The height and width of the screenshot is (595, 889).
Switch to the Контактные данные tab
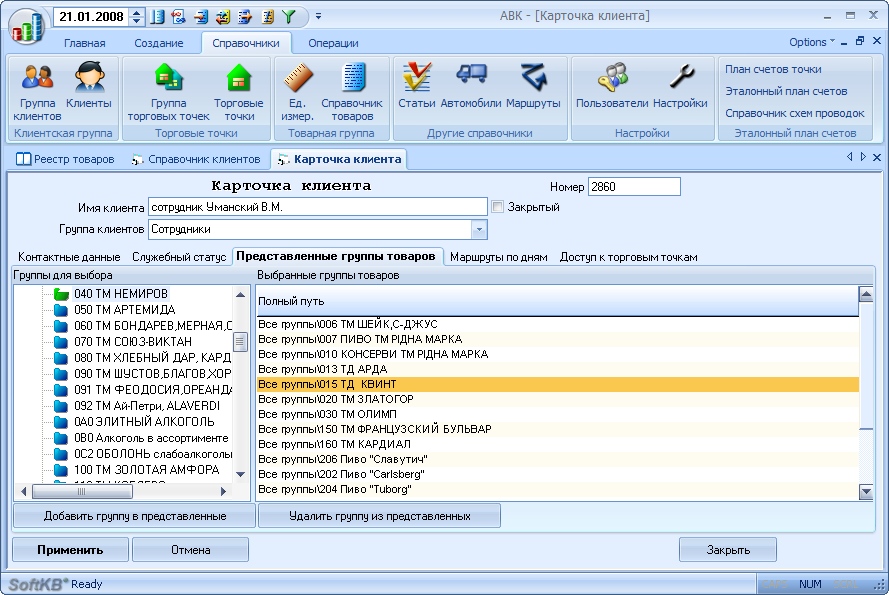[x=69, y=257]
